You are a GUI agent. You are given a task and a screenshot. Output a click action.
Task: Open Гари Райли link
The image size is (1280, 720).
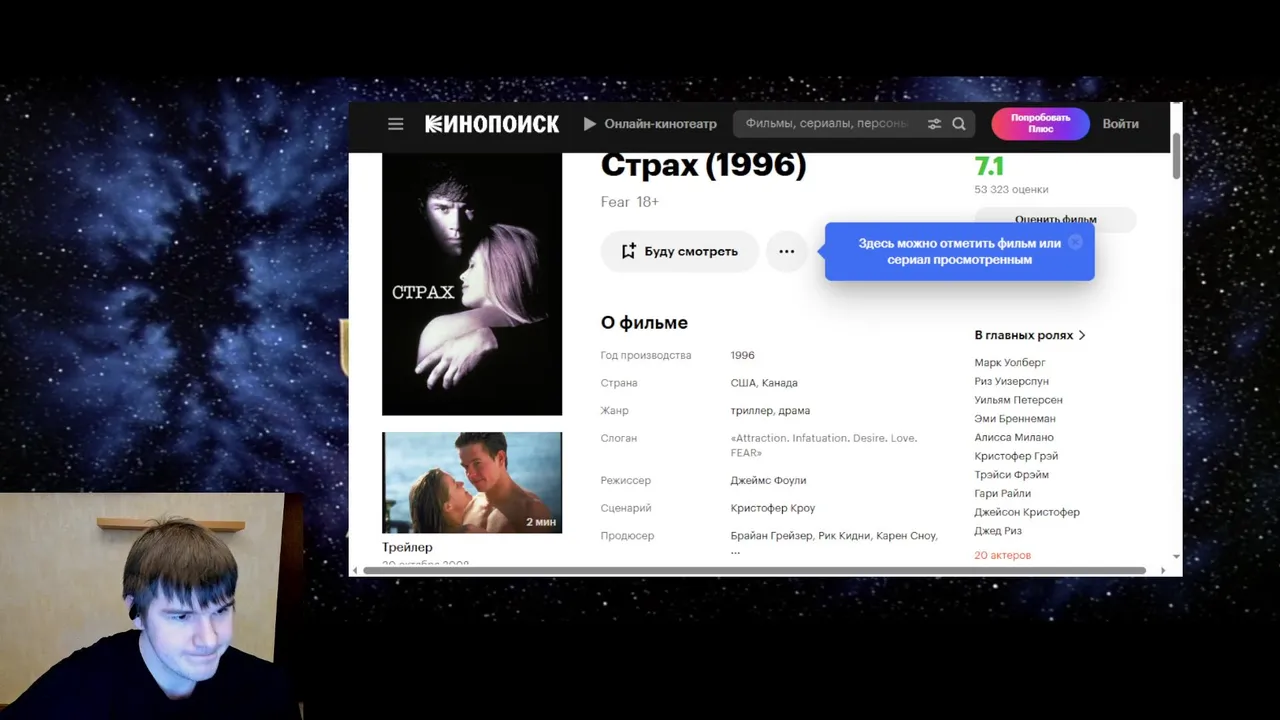point(1003,493)
